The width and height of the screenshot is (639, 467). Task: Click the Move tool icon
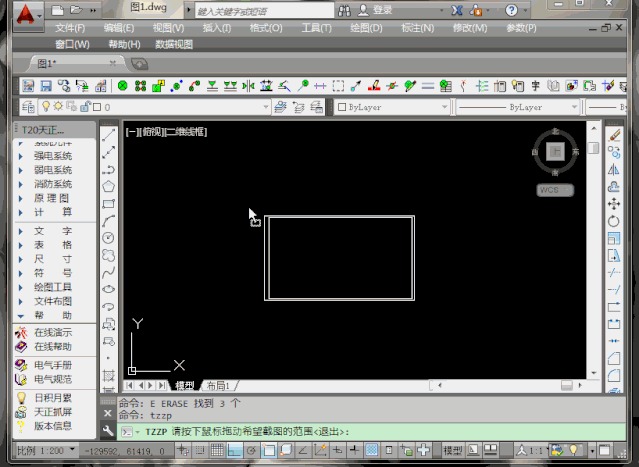(614, 204)
